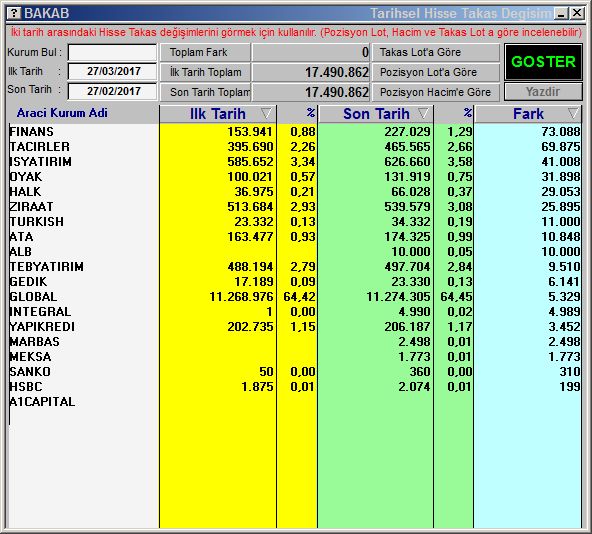The height and width of the screenshot is (534, 592).
Task: Select the FINANS row
Action: tap(295, 131)
